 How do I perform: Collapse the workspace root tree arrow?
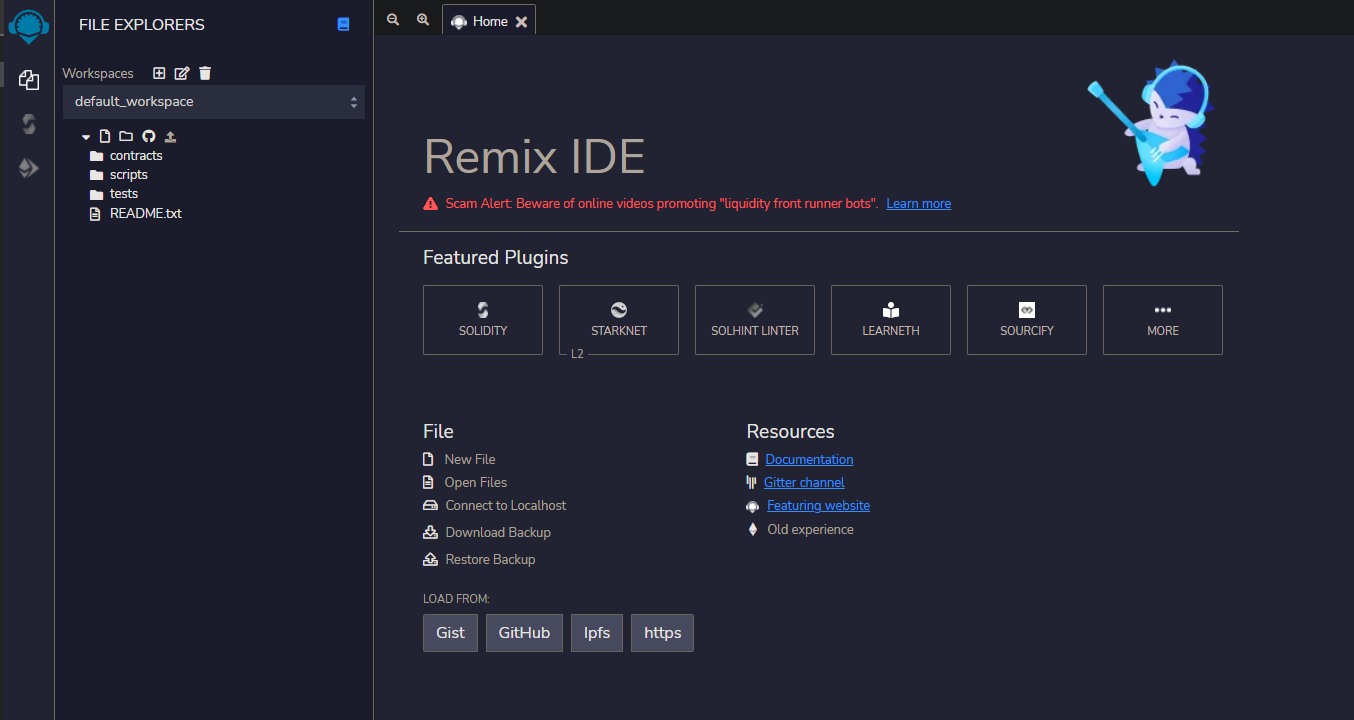click(86, 137)
